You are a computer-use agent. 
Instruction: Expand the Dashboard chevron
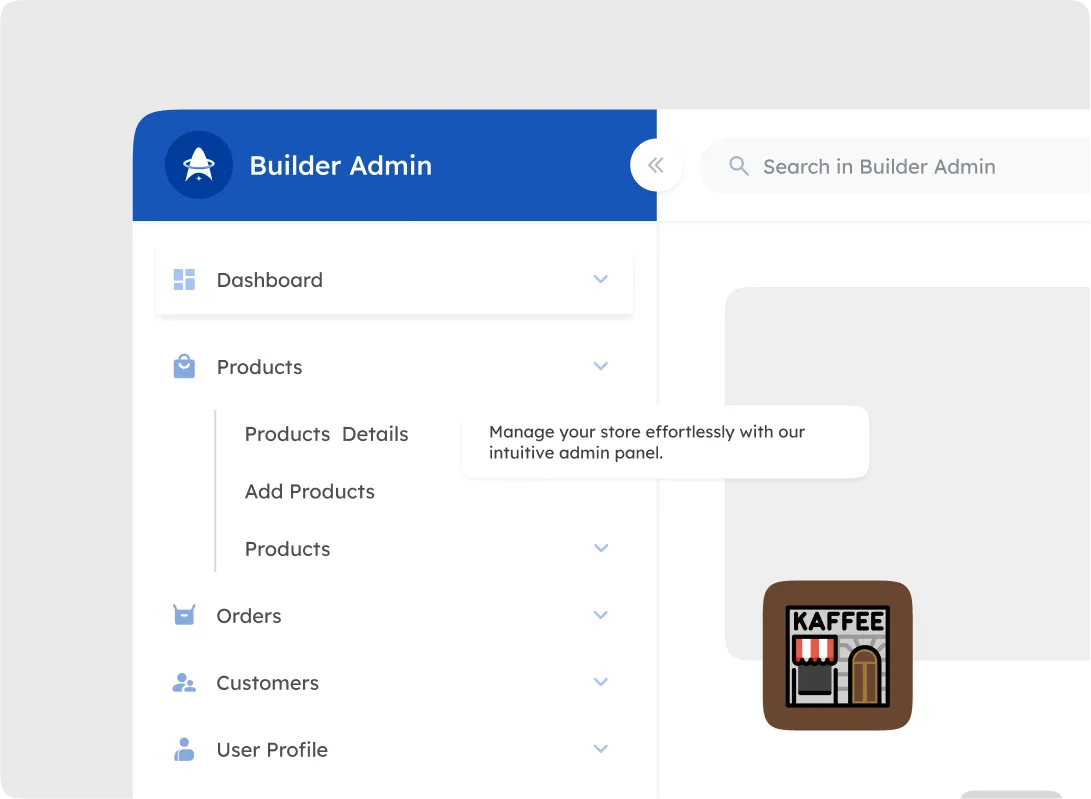tap(600, 279)
